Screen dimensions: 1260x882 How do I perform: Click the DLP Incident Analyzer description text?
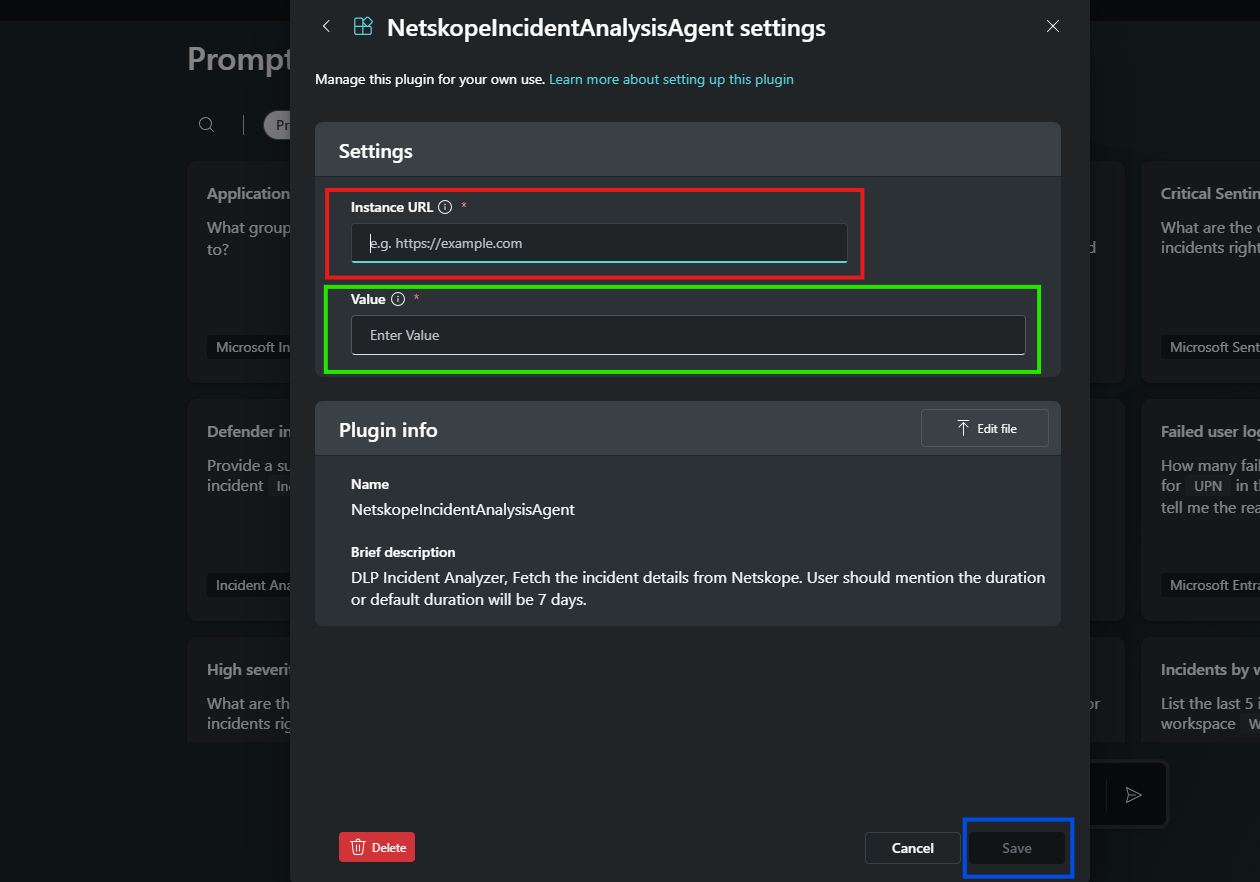(698, 589)
